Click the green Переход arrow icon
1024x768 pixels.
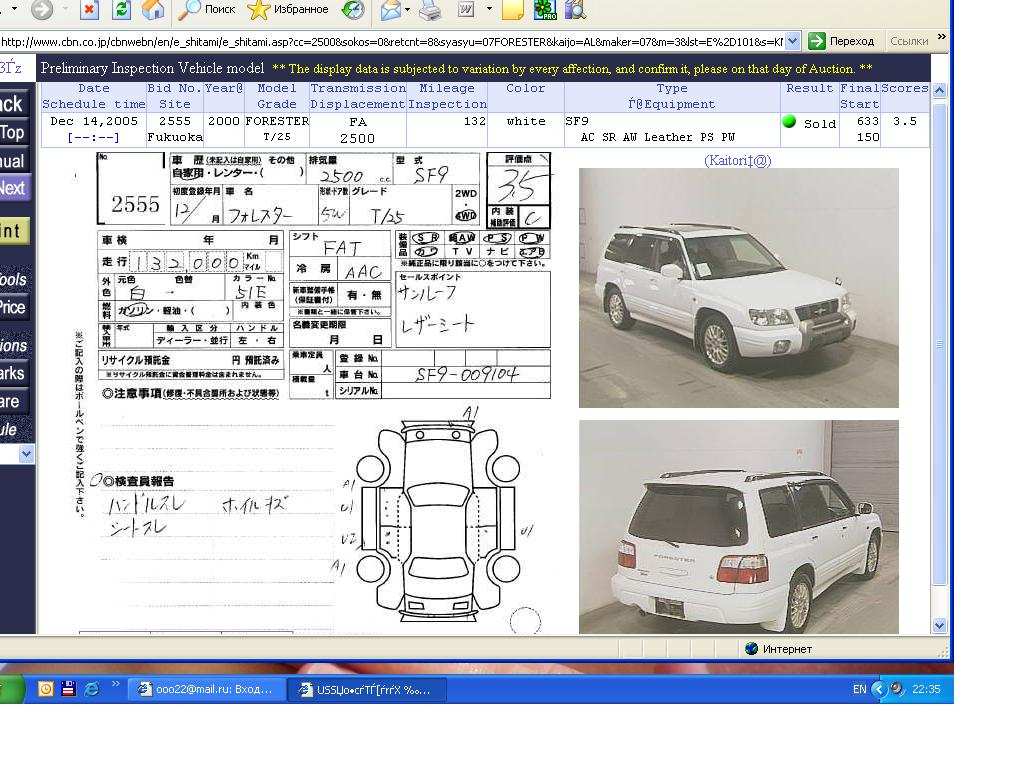tap(816, 41)
